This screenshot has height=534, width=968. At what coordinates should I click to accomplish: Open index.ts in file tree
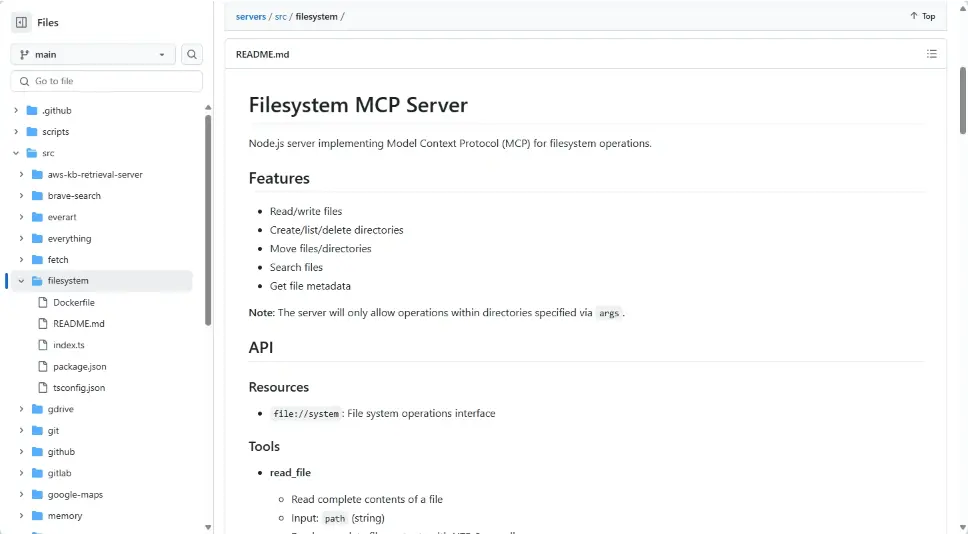click(68, 345)
